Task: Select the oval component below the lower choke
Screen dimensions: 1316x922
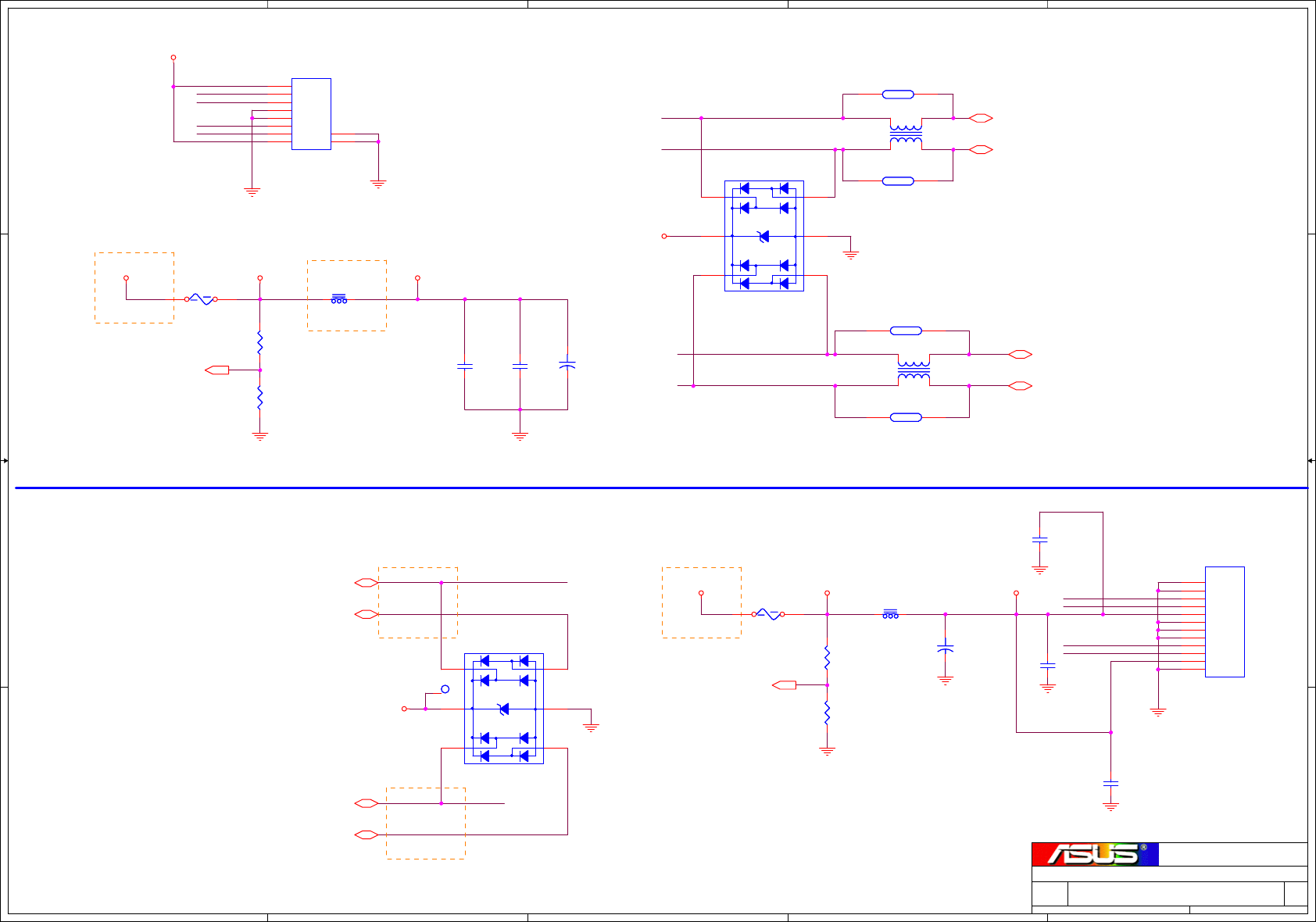Action: point(906,417)
